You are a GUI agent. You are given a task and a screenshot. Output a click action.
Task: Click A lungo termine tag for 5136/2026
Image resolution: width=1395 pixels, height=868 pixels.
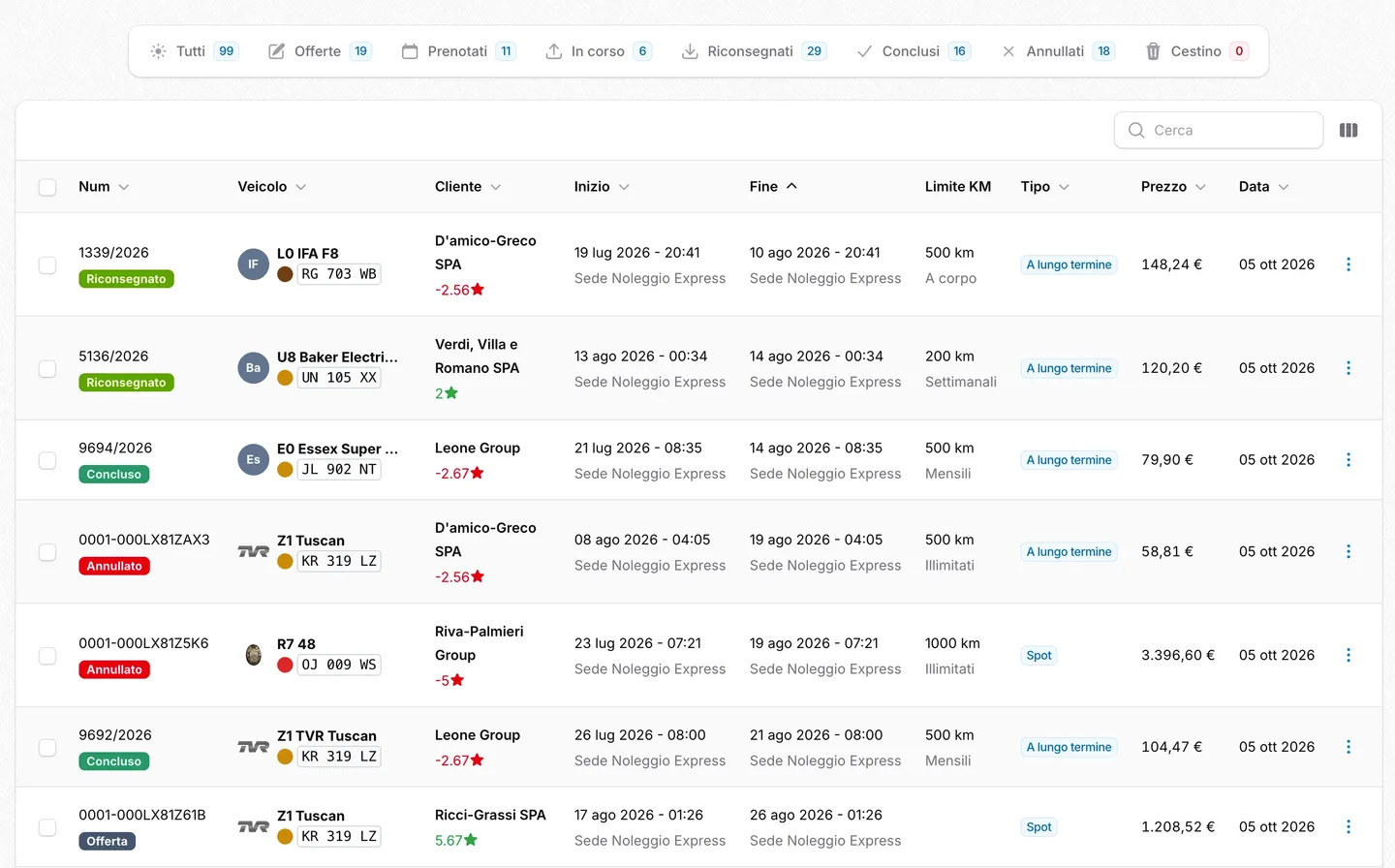1069,368
